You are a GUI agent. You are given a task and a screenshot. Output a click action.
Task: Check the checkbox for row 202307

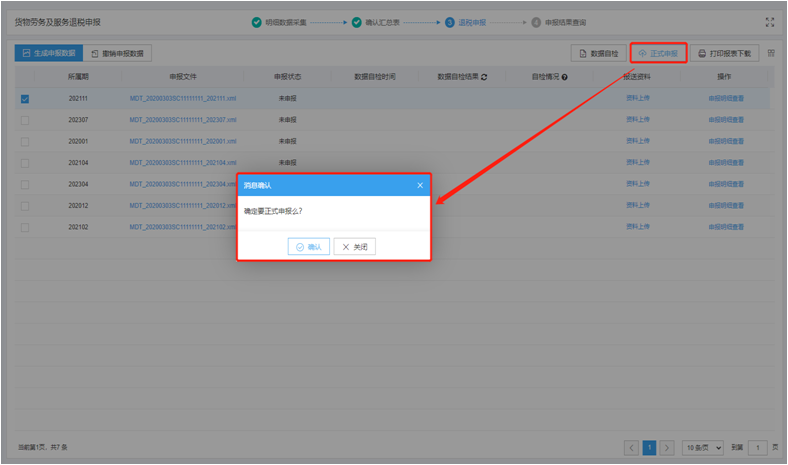[x=25, y=120]
